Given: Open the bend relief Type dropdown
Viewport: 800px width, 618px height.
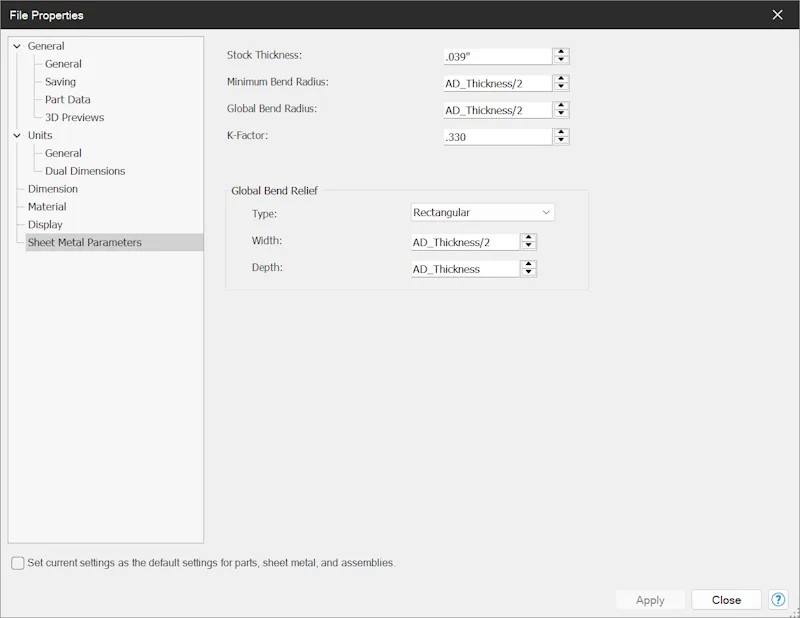Looking at the screenshot, I should (x=483, y=212).
